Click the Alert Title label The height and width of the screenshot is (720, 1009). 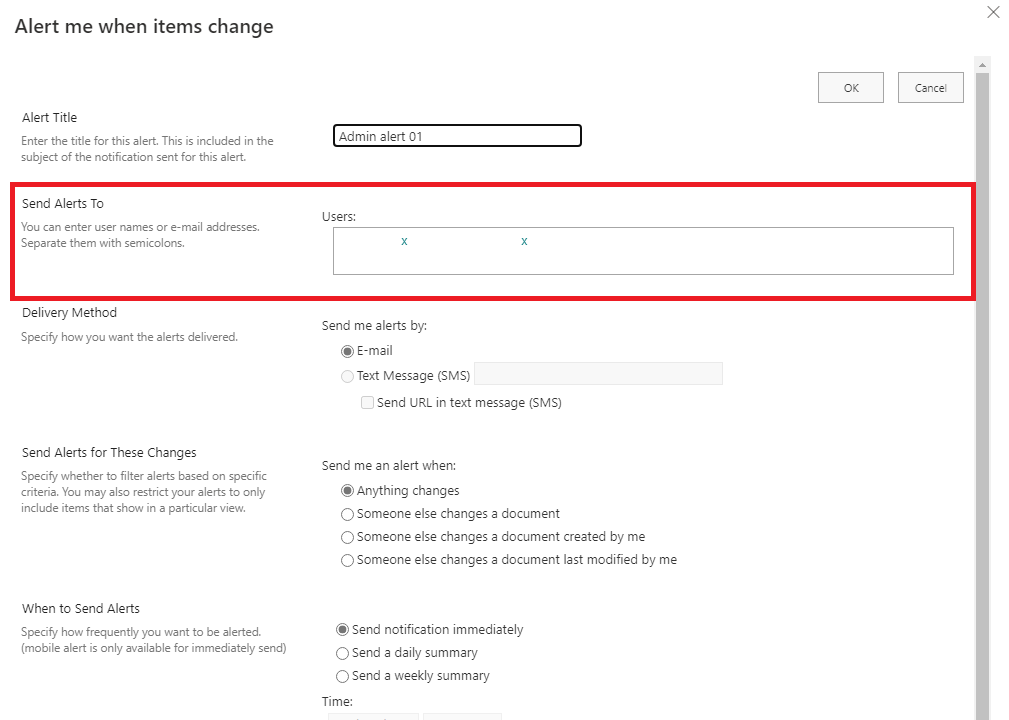(50, 118)
